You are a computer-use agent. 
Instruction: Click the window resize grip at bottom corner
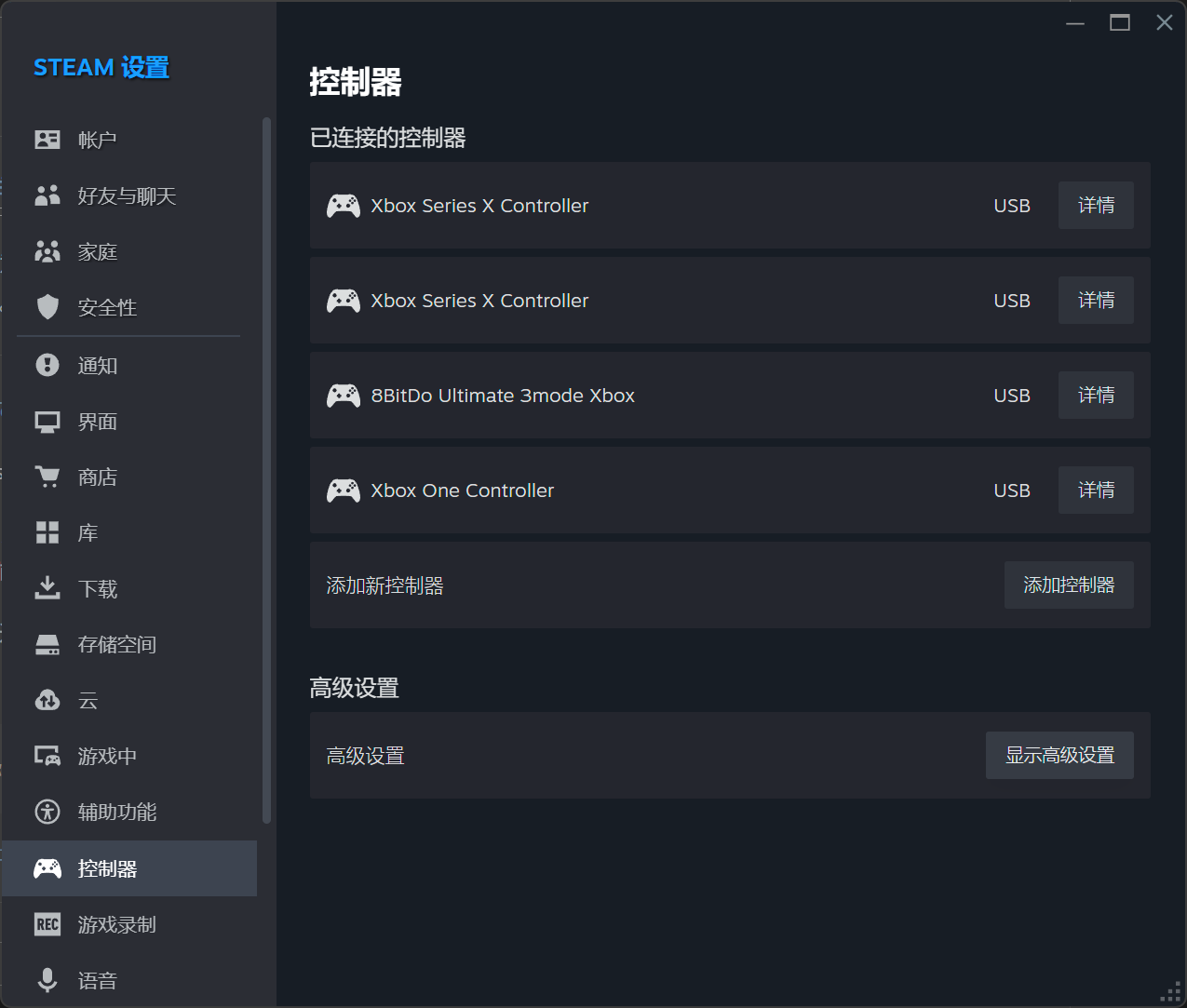1171,993
